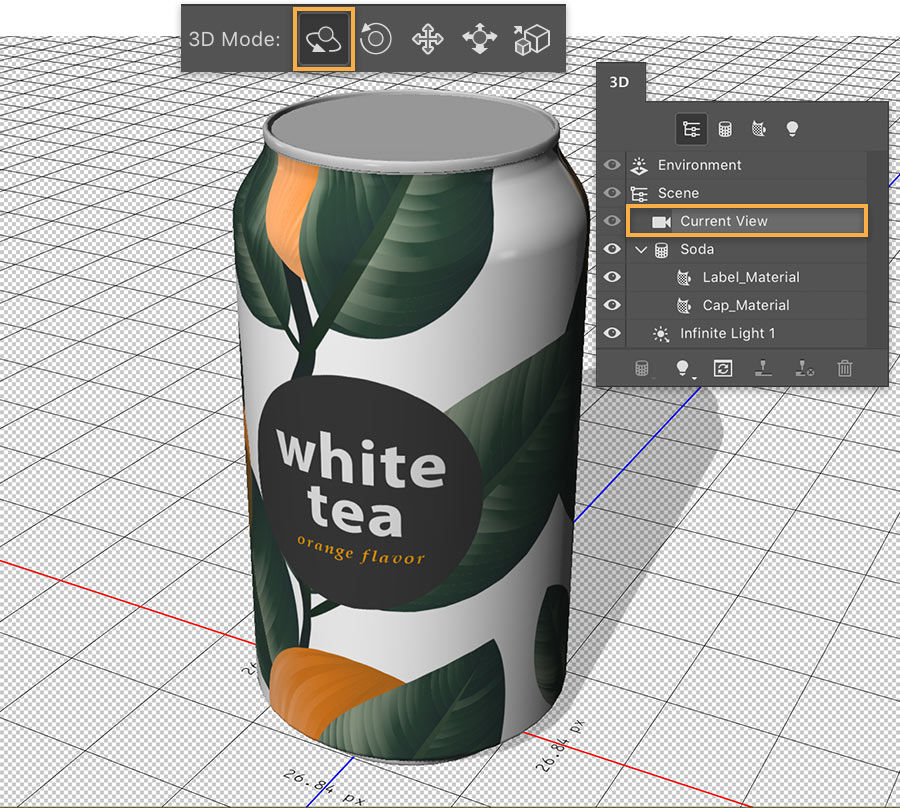Delete selection using the trash icon
The image size is (900, 808).
click(x=844, y=368)
